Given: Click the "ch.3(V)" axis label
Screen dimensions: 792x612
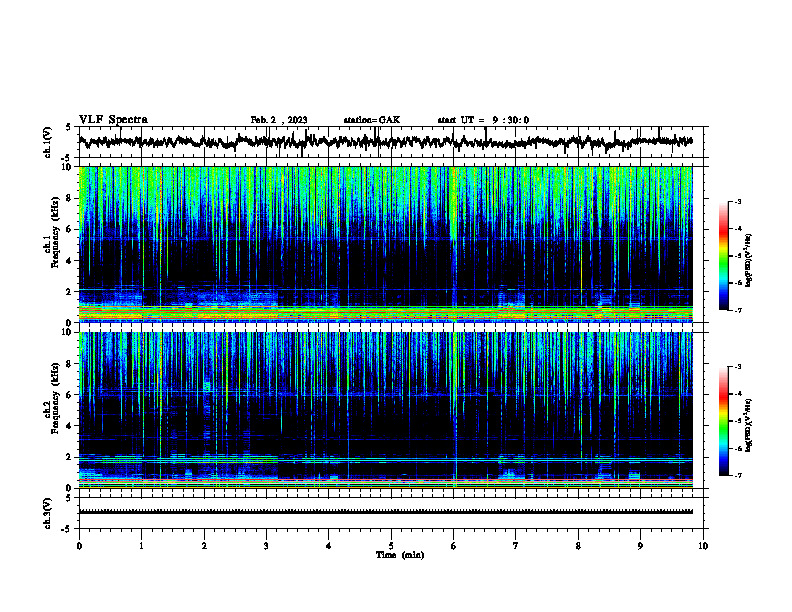Looking at the screenshot, I should (x=48, y=514).
